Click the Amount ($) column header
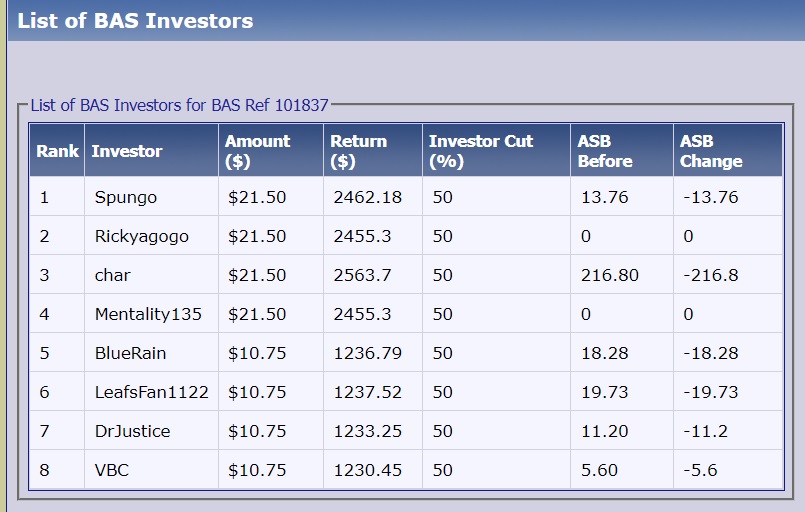Image resolution: width=805 pixels, height=512 pixels. point(257,151)
